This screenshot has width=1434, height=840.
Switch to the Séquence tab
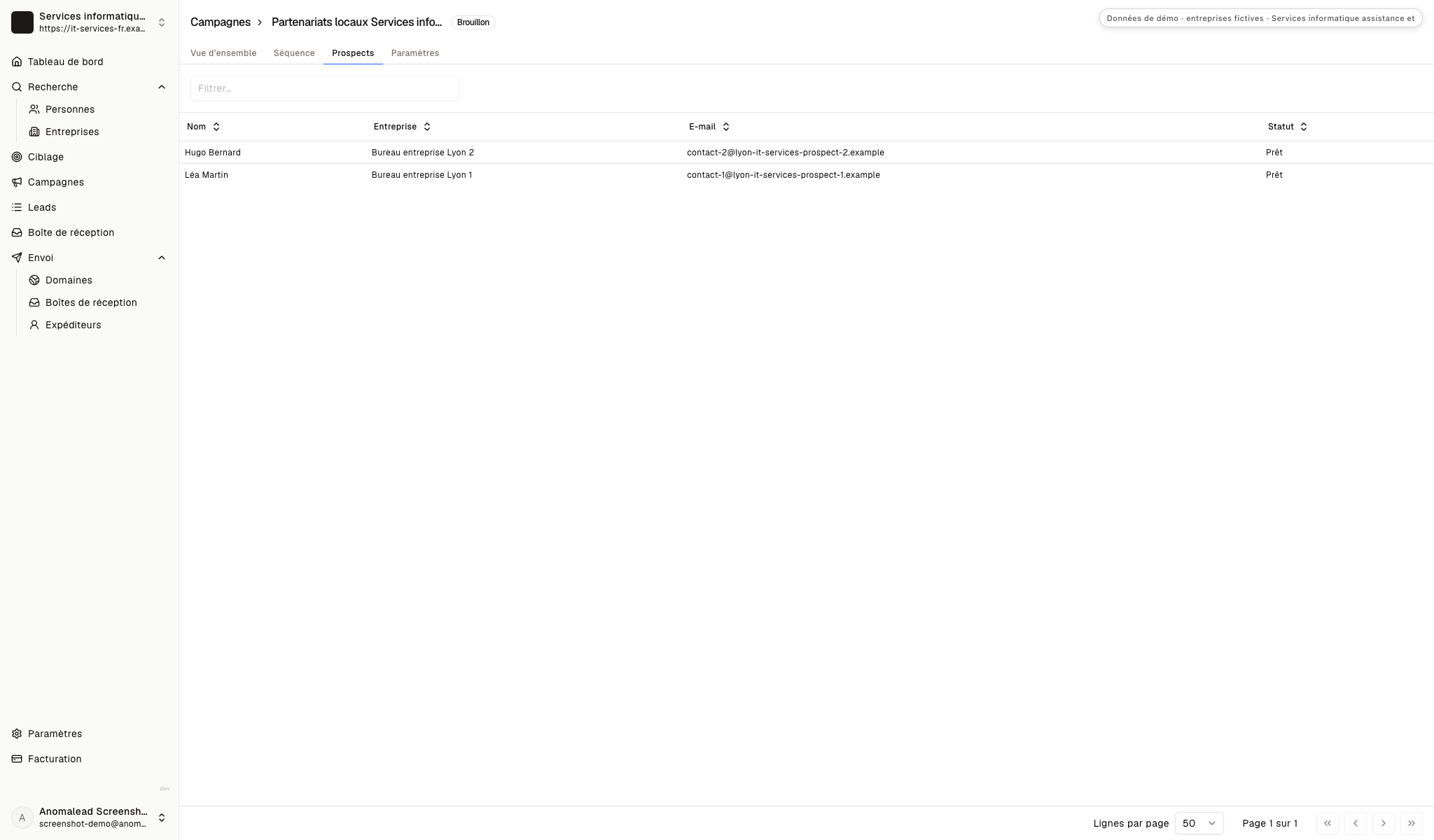tap(294, 53)
